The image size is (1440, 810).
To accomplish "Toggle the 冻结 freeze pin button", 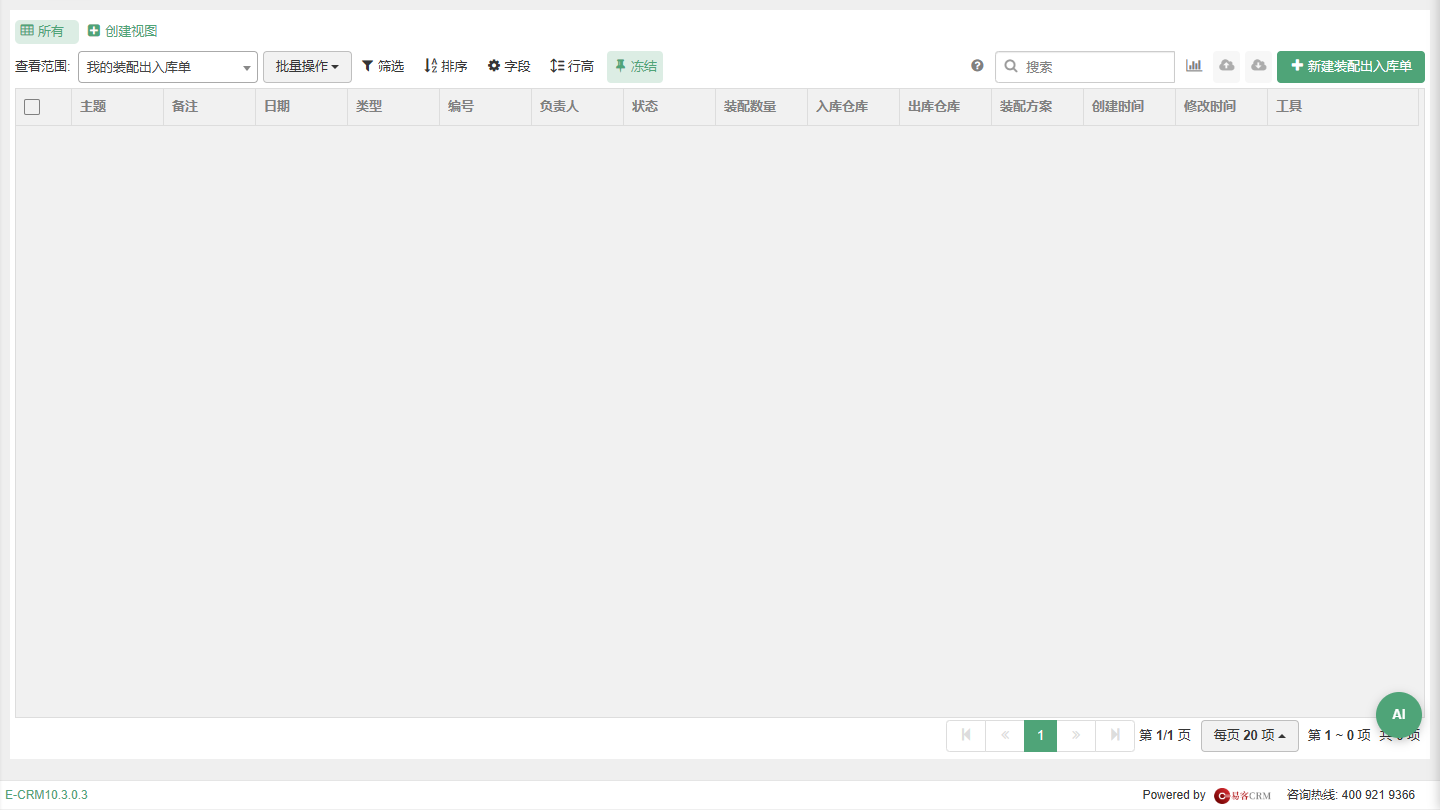I will coord(635,66).
